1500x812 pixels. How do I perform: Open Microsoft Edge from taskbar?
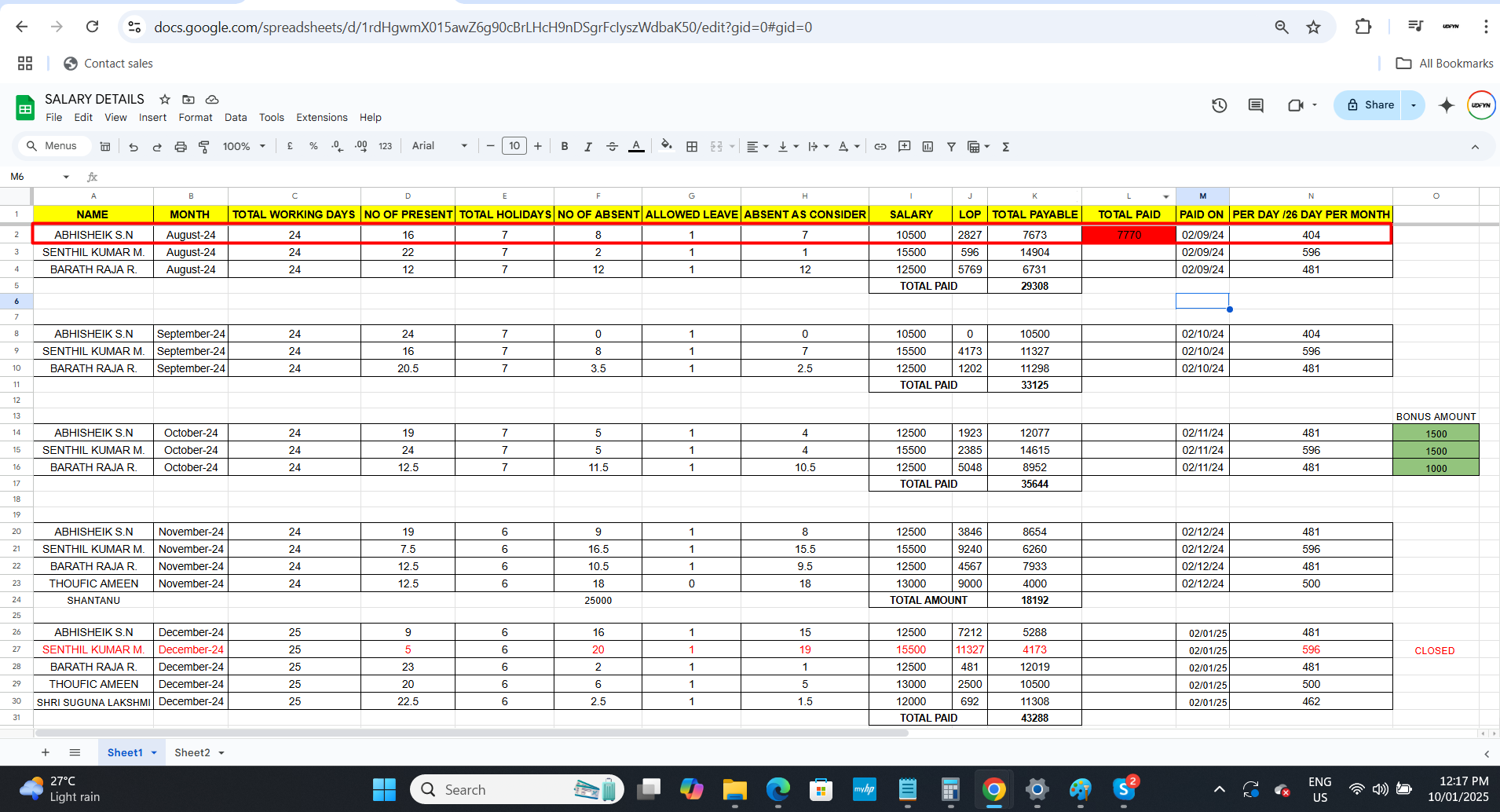pos(778,789)
